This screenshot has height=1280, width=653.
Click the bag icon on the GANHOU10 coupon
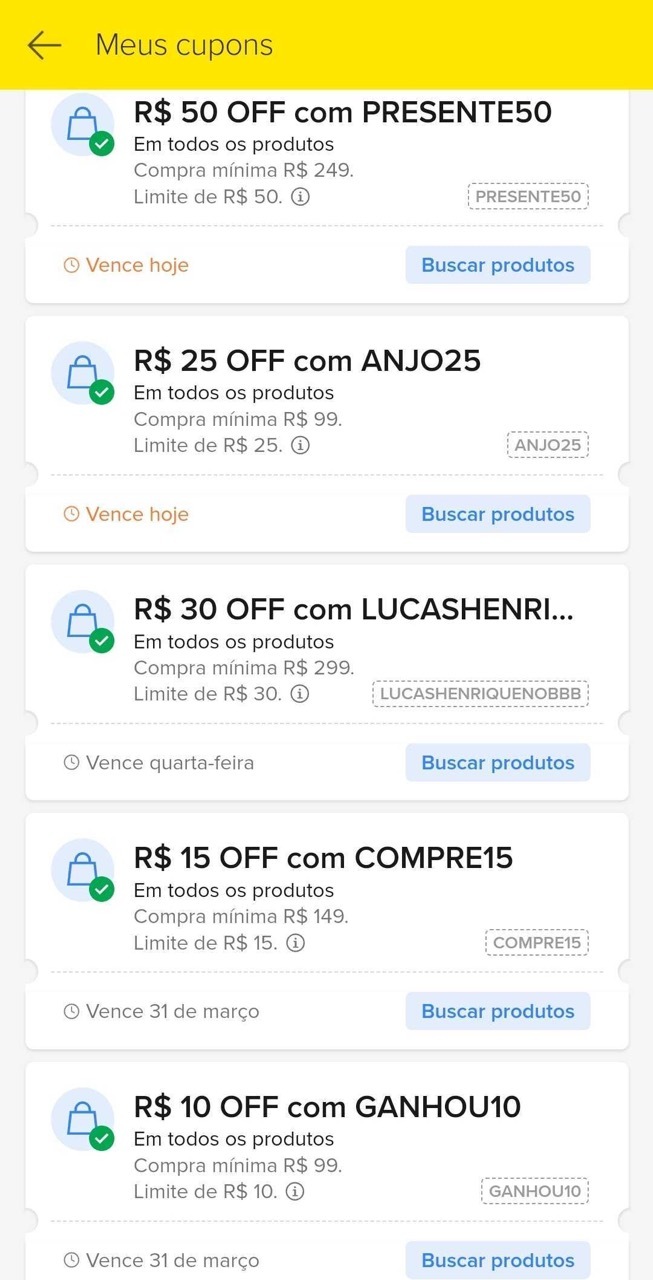tap(83, 1118)
